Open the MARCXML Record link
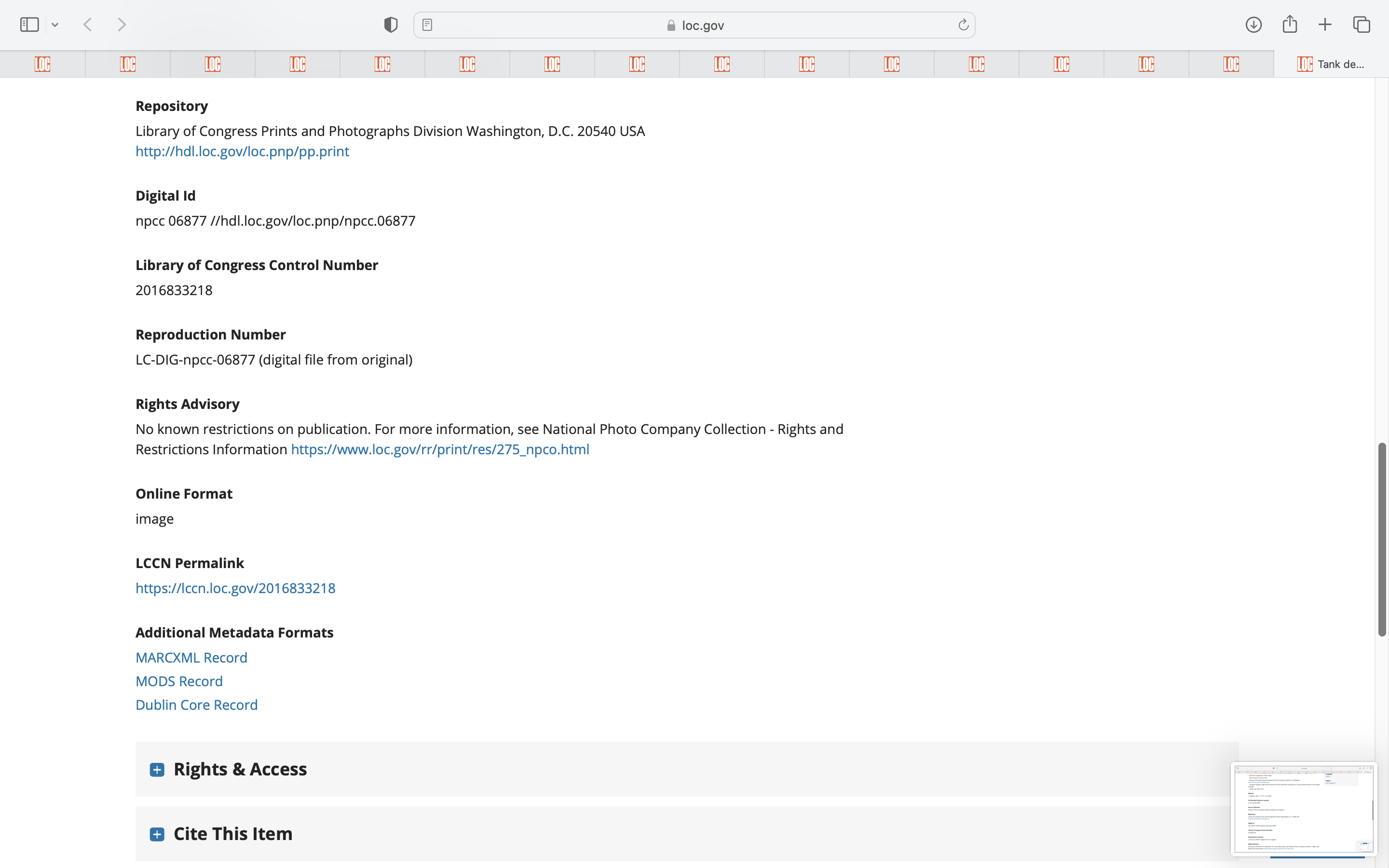Screen dimensions: 1389x868 tap(191, 657)
